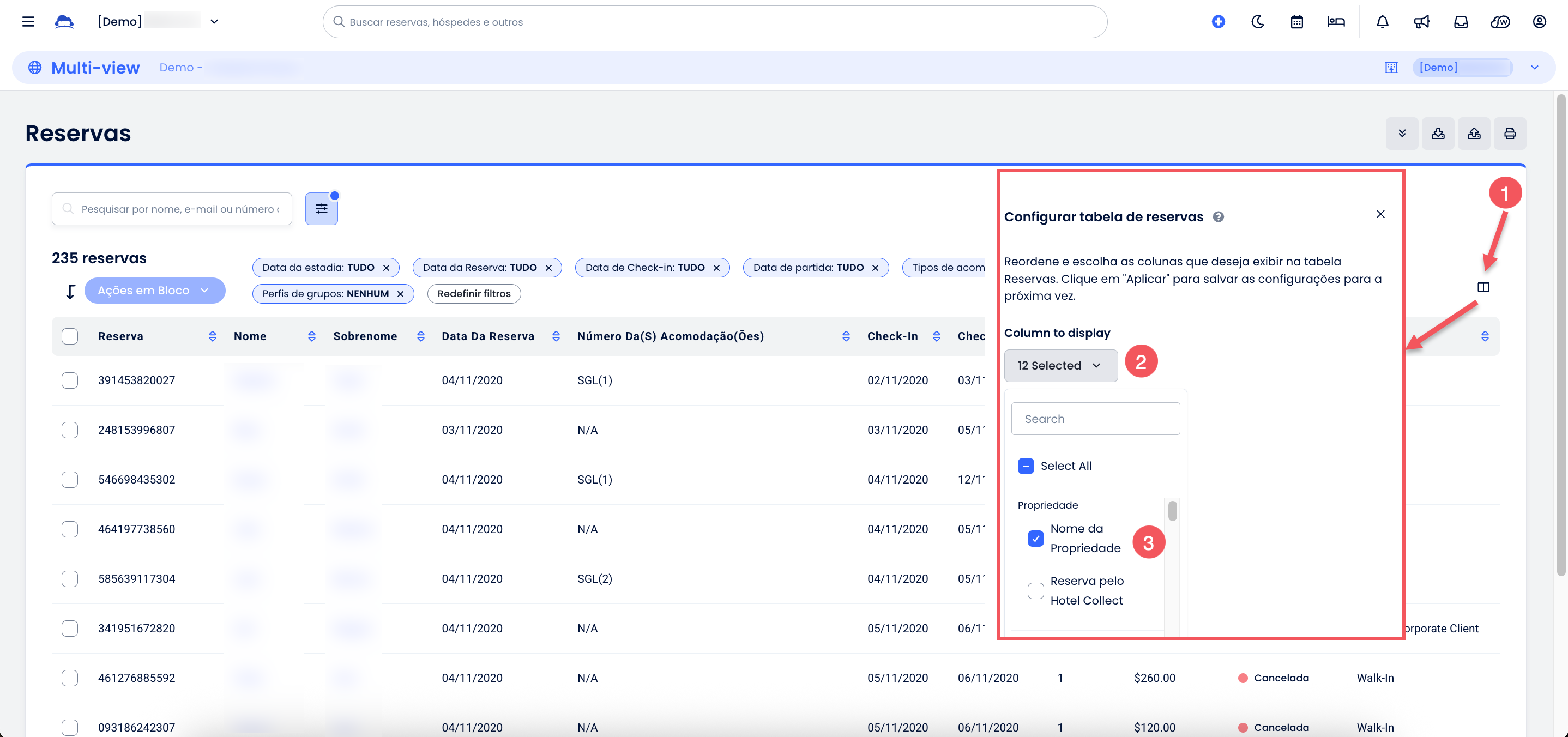
Task: Open the calendar icon in header
Action: (x=1296, y=22)
